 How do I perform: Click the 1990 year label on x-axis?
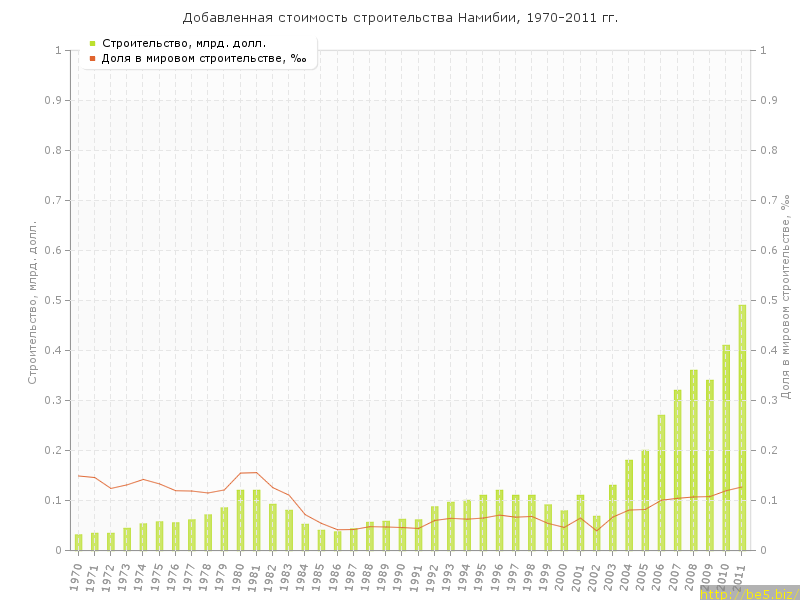point(400,575)
